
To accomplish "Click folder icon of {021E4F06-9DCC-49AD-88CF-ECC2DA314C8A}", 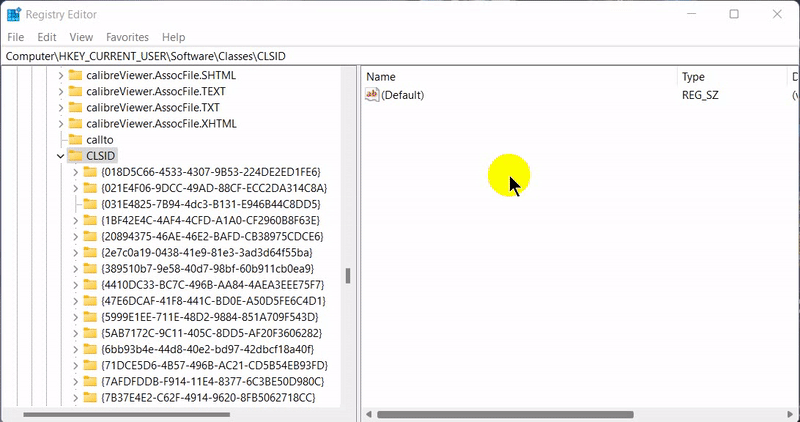I will pyautogui.click(x=90, y=188).
